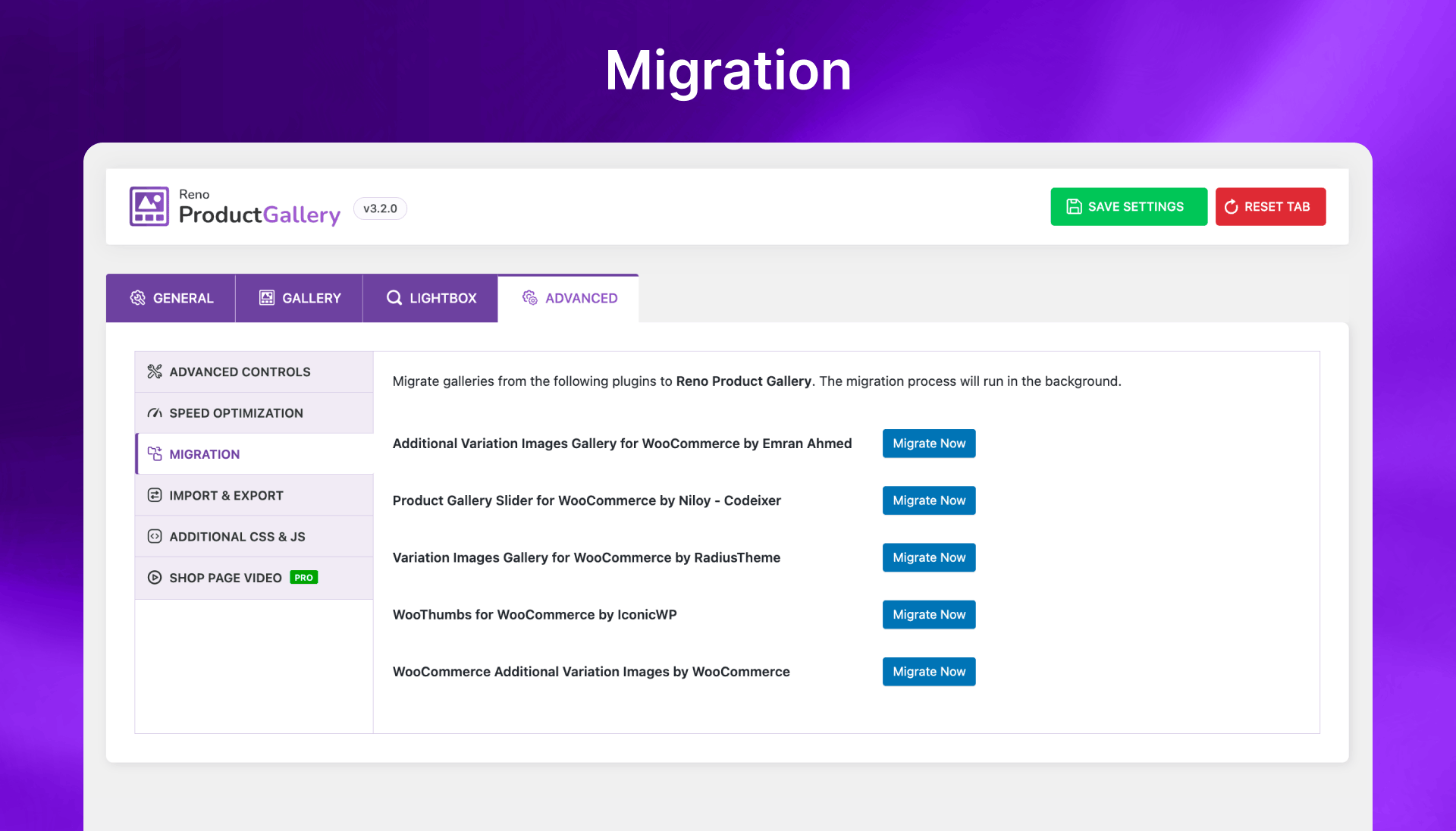Migrate Now for WooThumbs by IconicWP
Screen dimensions: 1456x831
(x=929, y=614)
